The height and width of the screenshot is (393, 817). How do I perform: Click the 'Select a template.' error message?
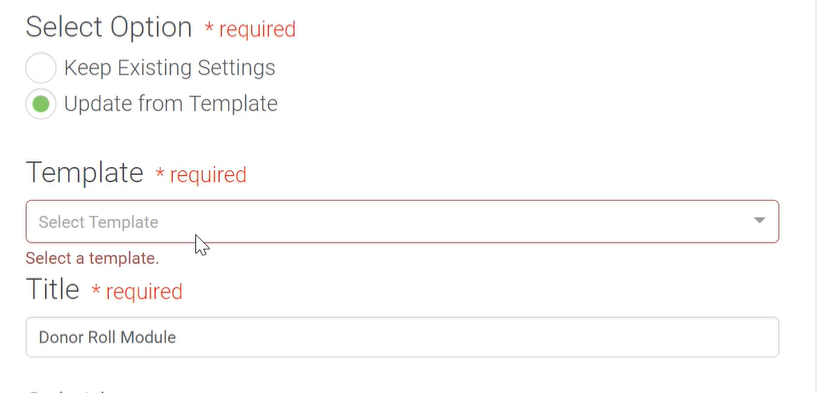(92, 258)
